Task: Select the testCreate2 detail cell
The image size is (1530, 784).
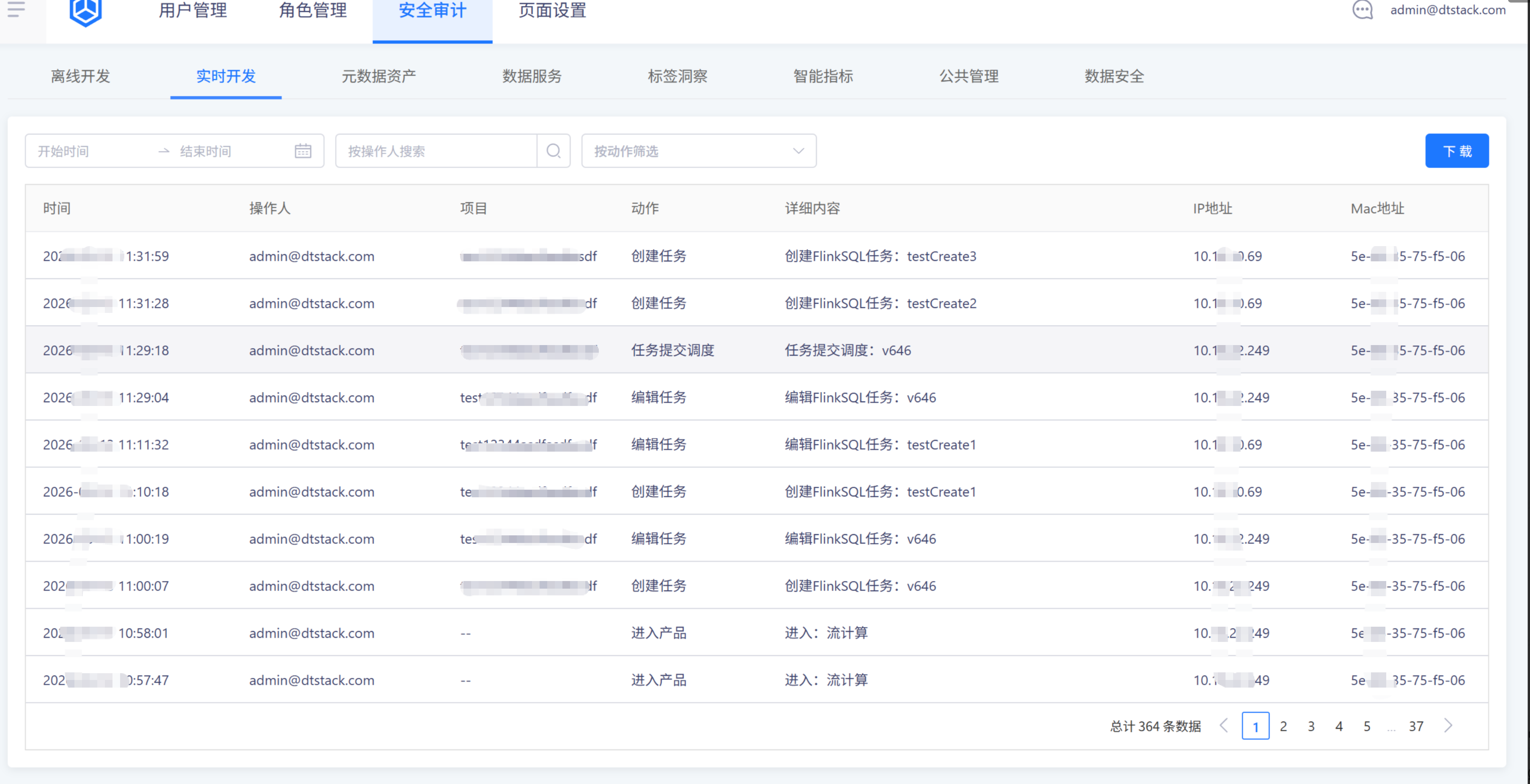Action: click(x=880, y=303)
